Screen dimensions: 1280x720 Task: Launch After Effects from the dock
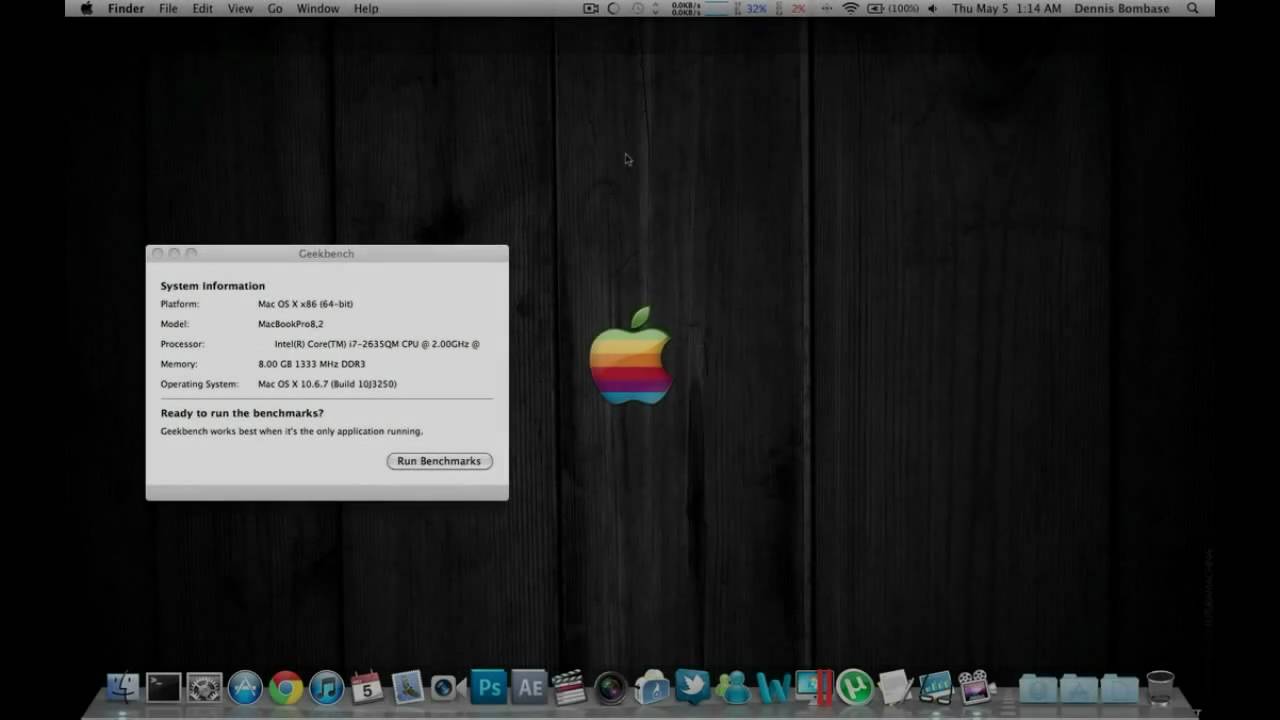pyautogui.click(x=530, y=687)
